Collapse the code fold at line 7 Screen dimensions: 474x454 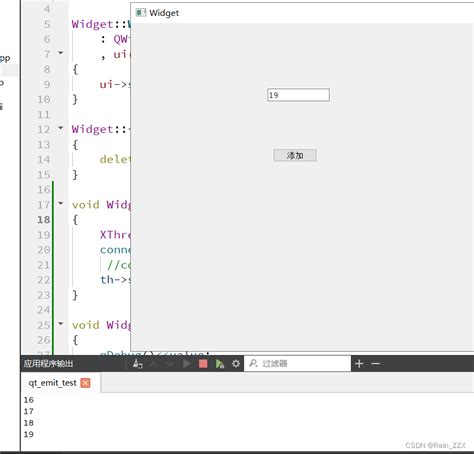[61, 53]
